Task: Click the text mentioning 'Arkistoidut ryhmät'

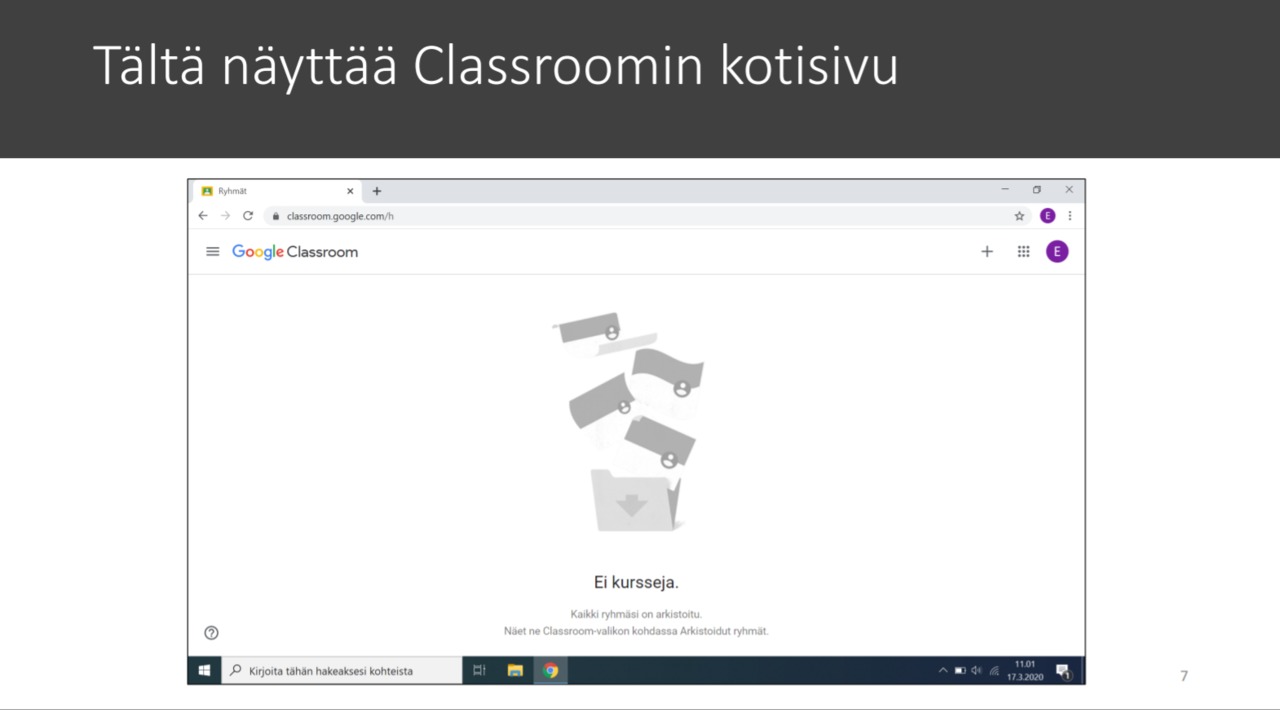Action: tap(636, 631)
